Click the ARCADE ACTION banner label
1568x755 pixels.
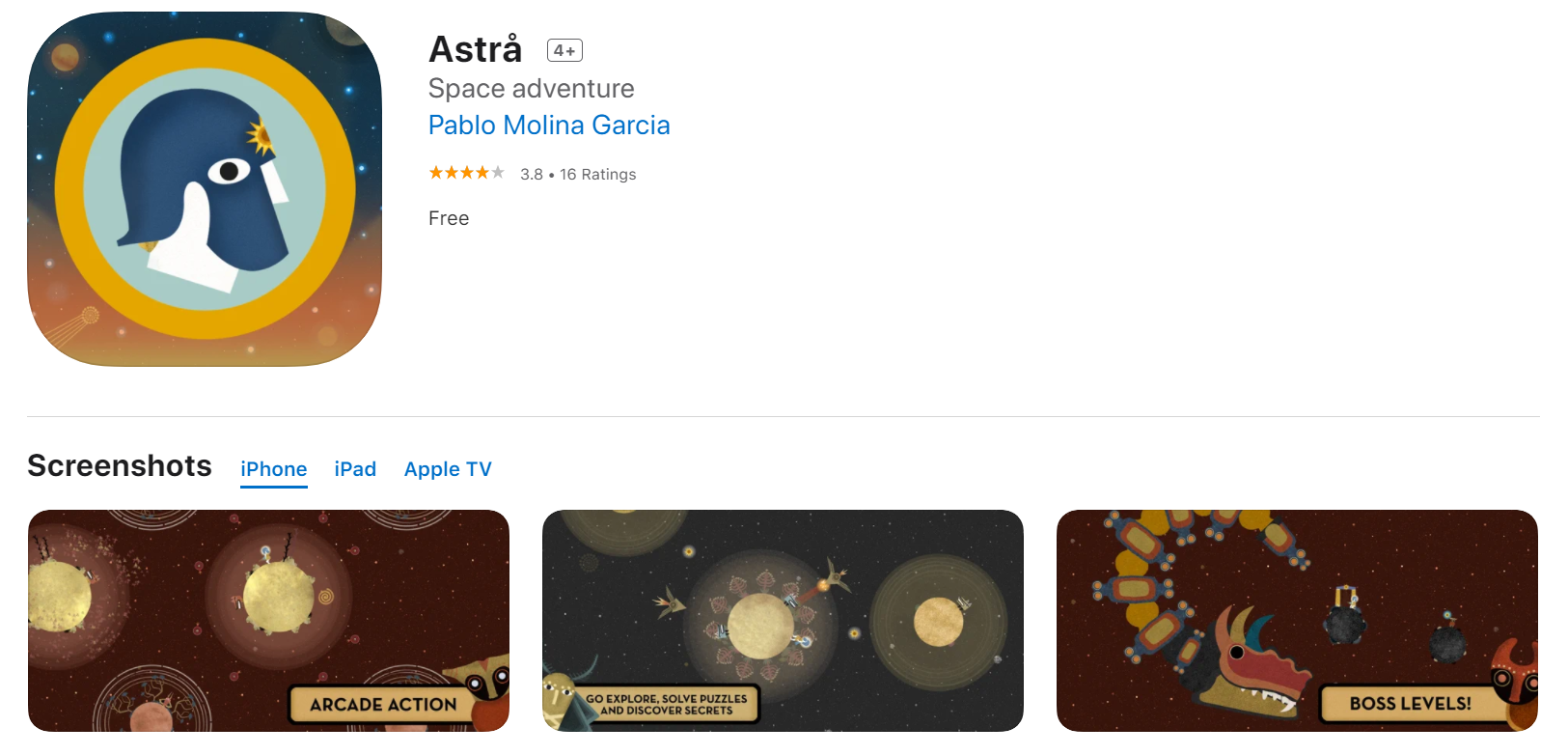(x=383, y=705)
